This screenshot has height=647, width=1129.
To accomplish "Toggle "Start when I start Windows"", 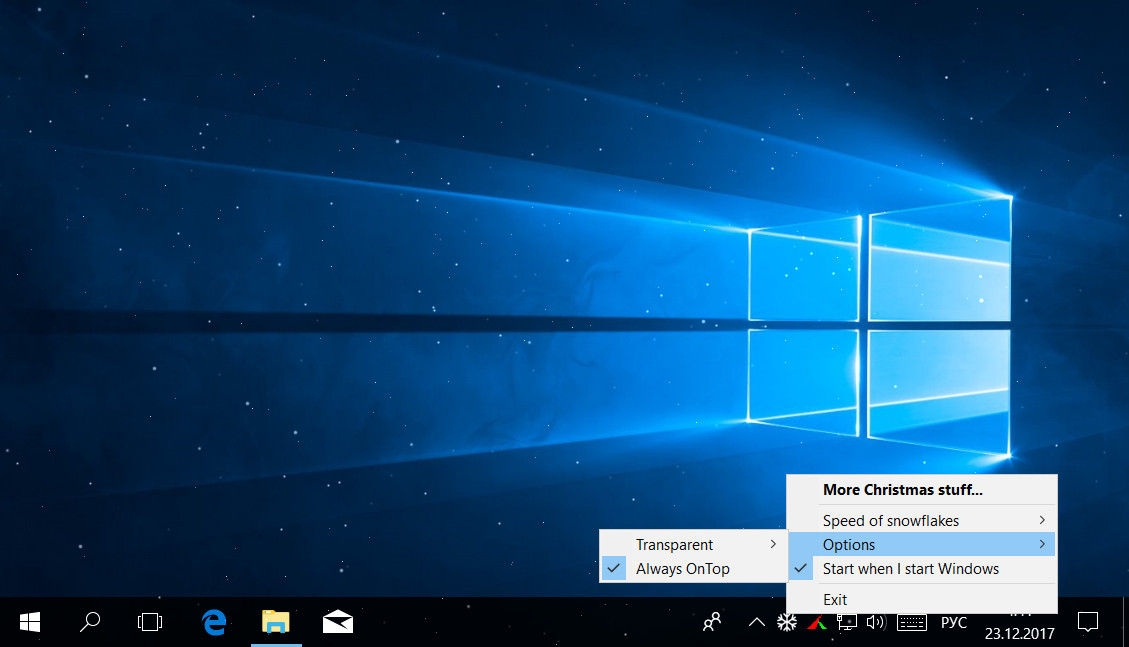I will [922, 569].
